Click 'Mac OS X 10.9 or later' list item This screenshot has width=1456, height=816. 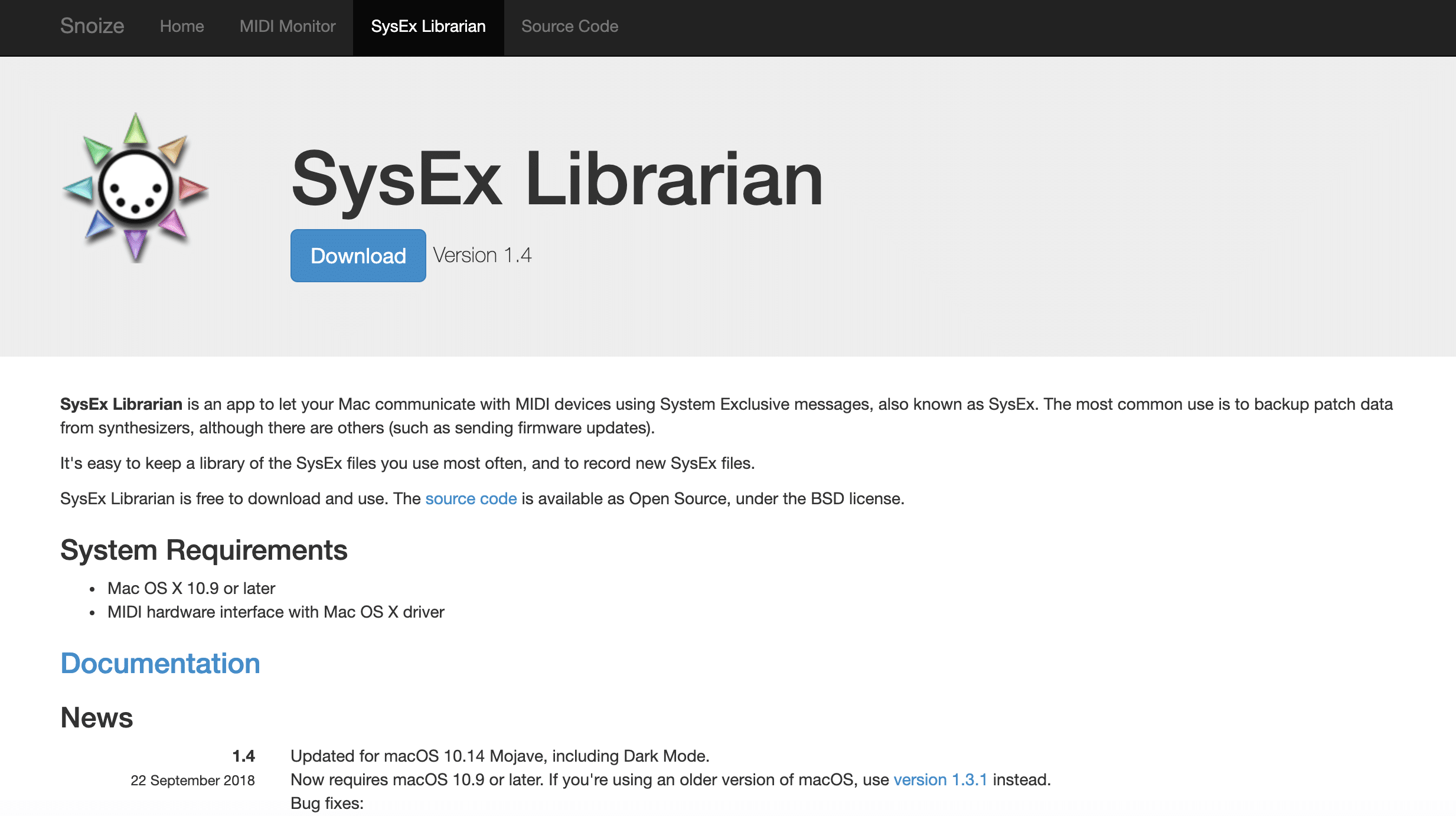191,589
